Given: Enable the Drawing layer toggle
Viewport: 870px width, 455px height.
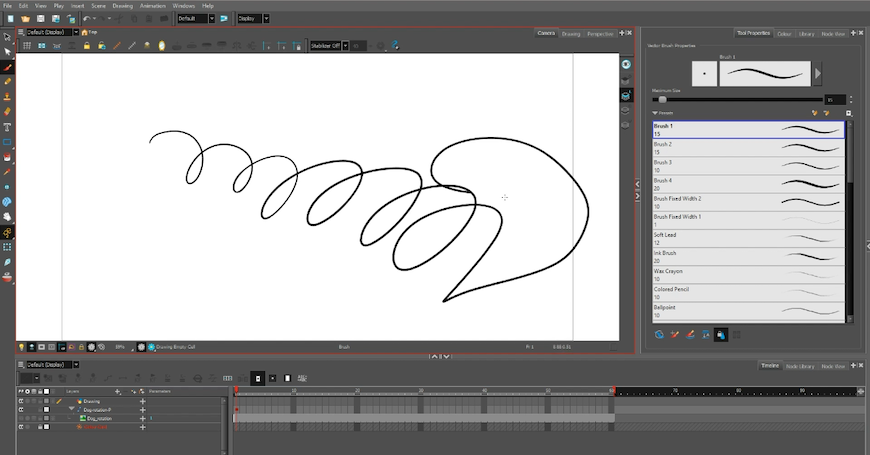Looking at the screenshot, I should tap(21, 401).
